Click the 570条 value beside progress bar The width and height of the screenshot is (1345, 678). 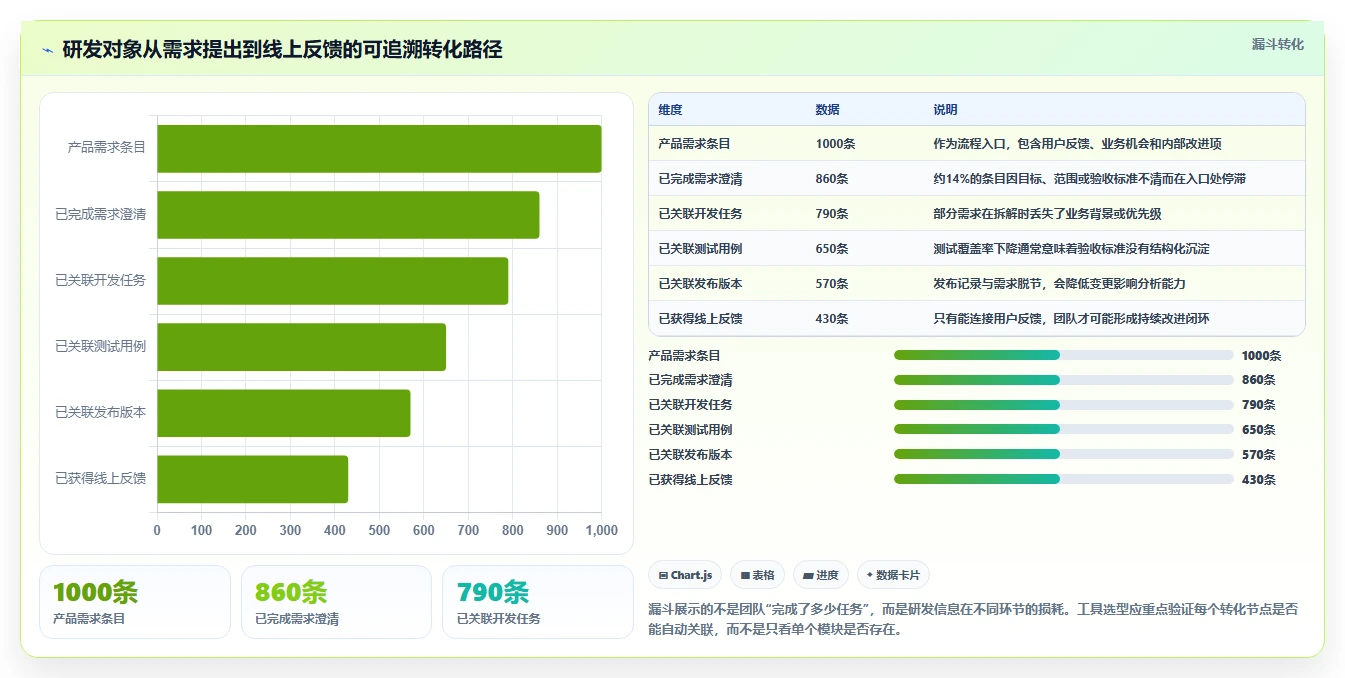click(1258, 455)
